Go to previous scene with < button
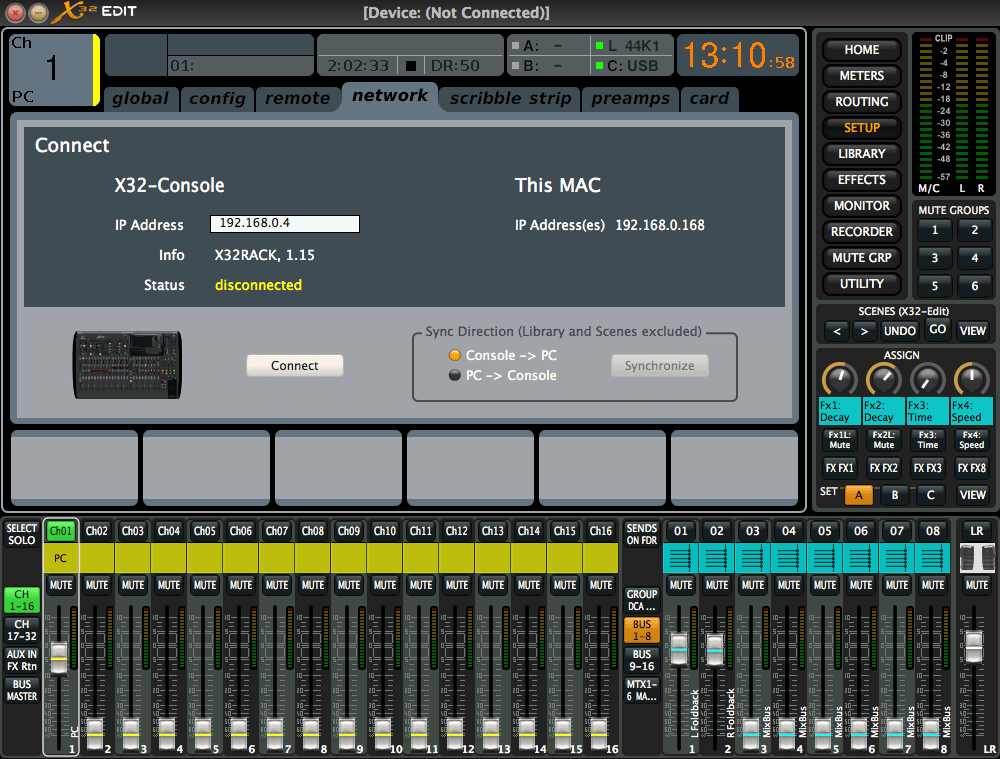1000x759 pixels. tap(837, 331)
